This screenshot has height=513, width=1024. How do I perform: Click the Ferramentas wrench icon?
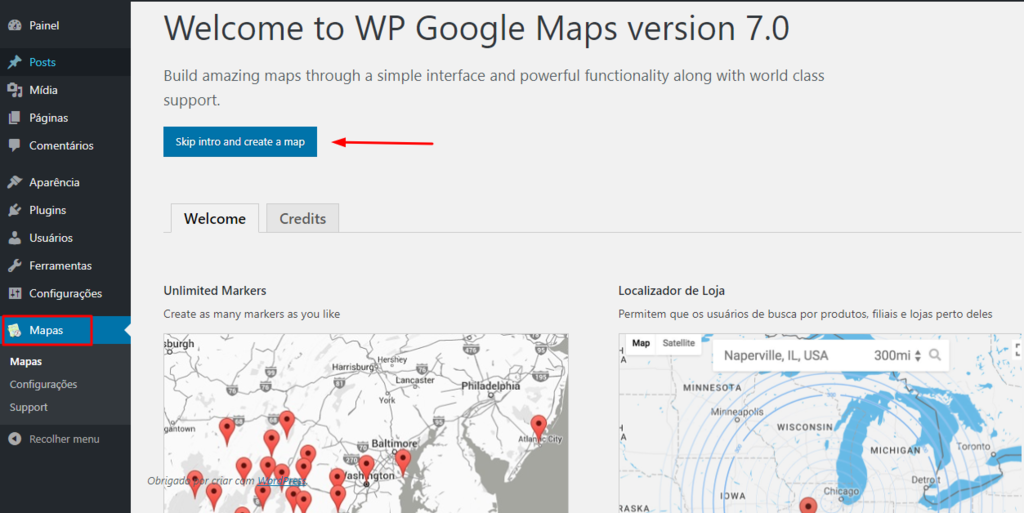14,266
